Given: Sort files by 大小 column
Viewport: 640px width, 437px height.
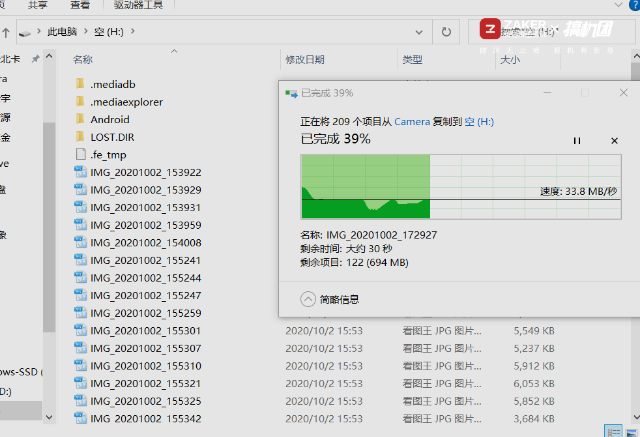Looking at the screenshot, I should (x=510, y=60).
